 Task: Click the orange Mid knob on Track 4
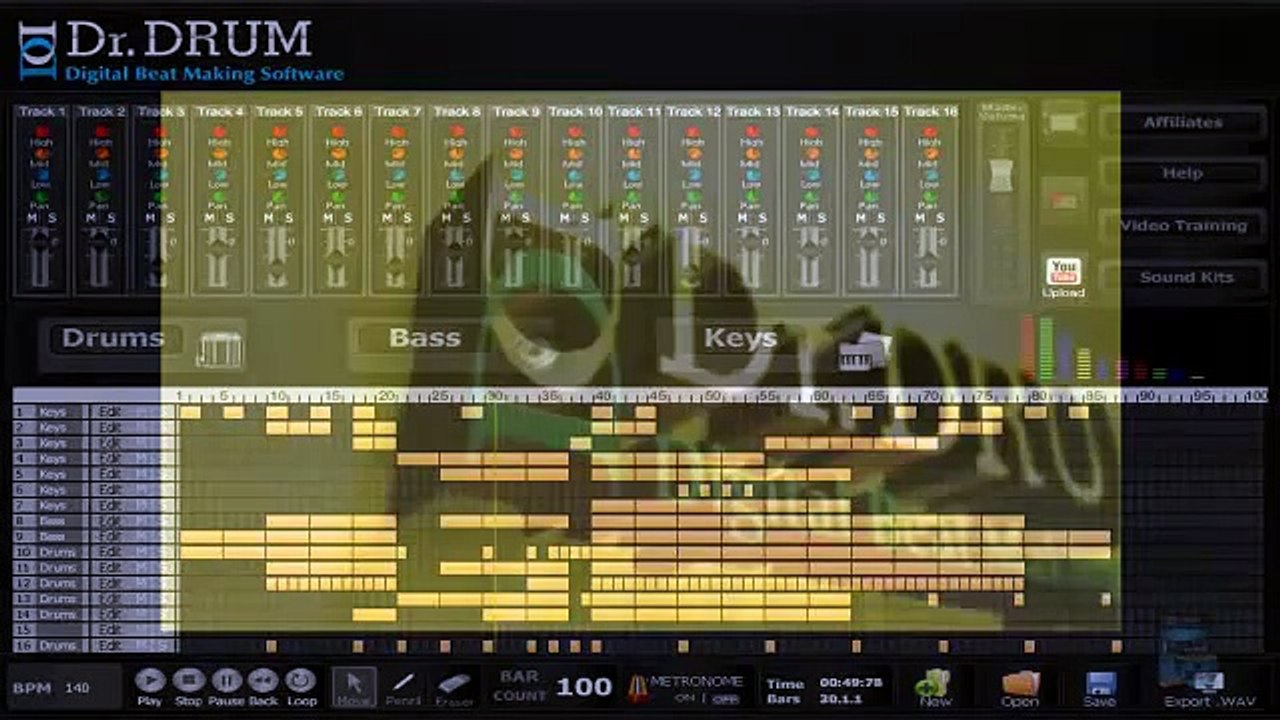click(219, 154)
